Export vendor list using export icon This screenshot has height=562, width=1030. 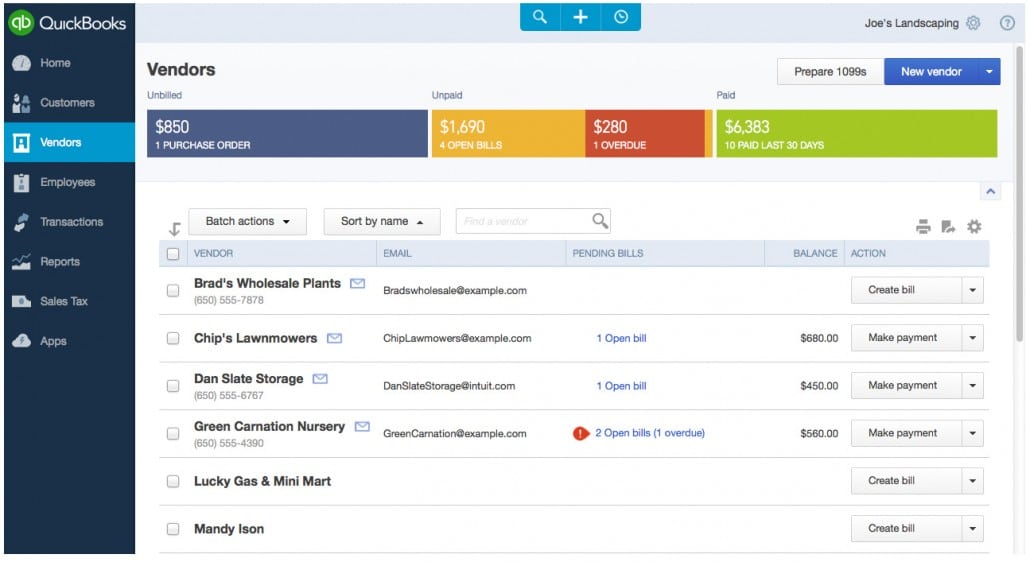coord(948,227)
